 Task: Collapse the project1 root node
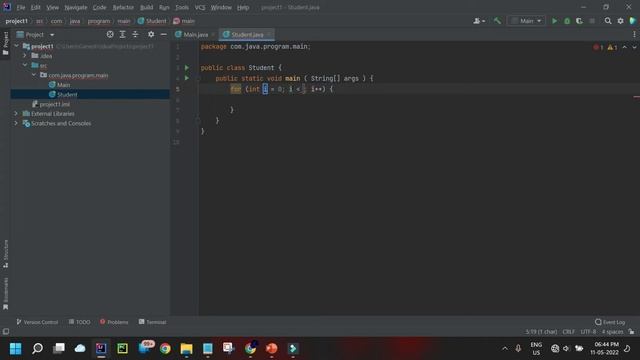tap(17, 46)
